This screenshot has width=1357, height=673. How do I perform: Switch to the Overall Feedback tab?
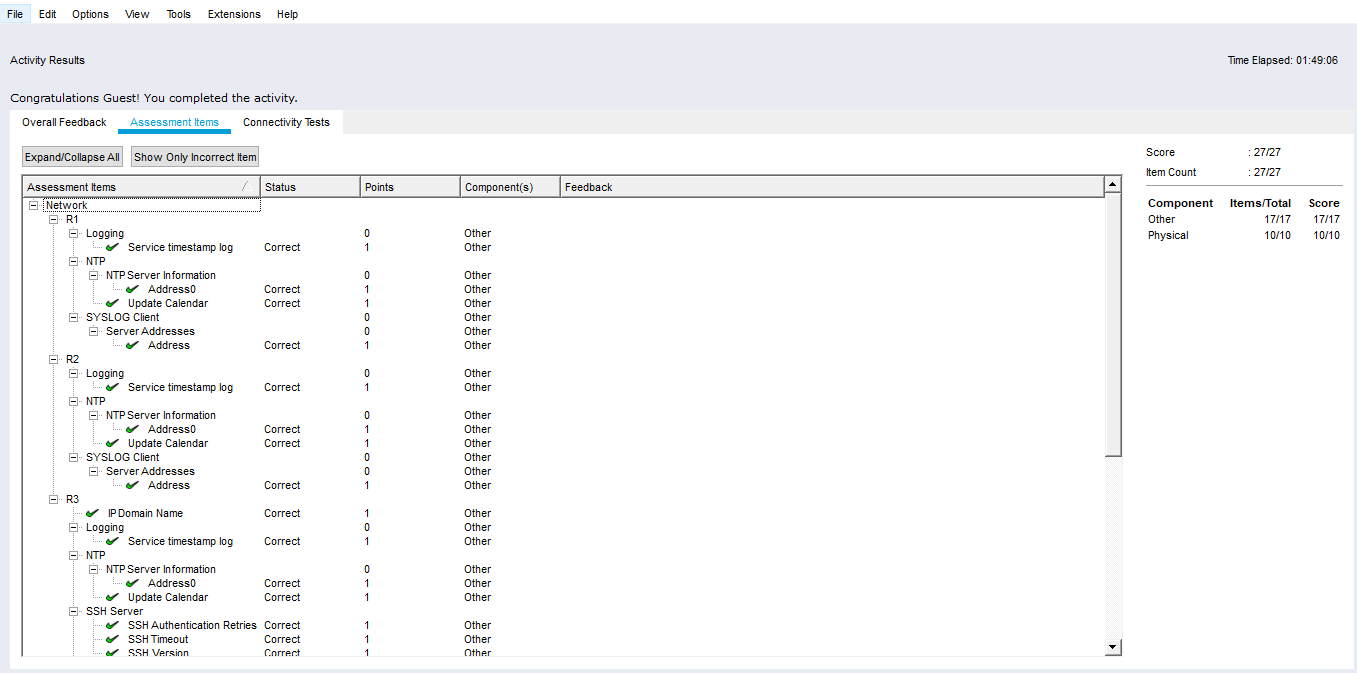pyautogui.click(x=64, y=122)
